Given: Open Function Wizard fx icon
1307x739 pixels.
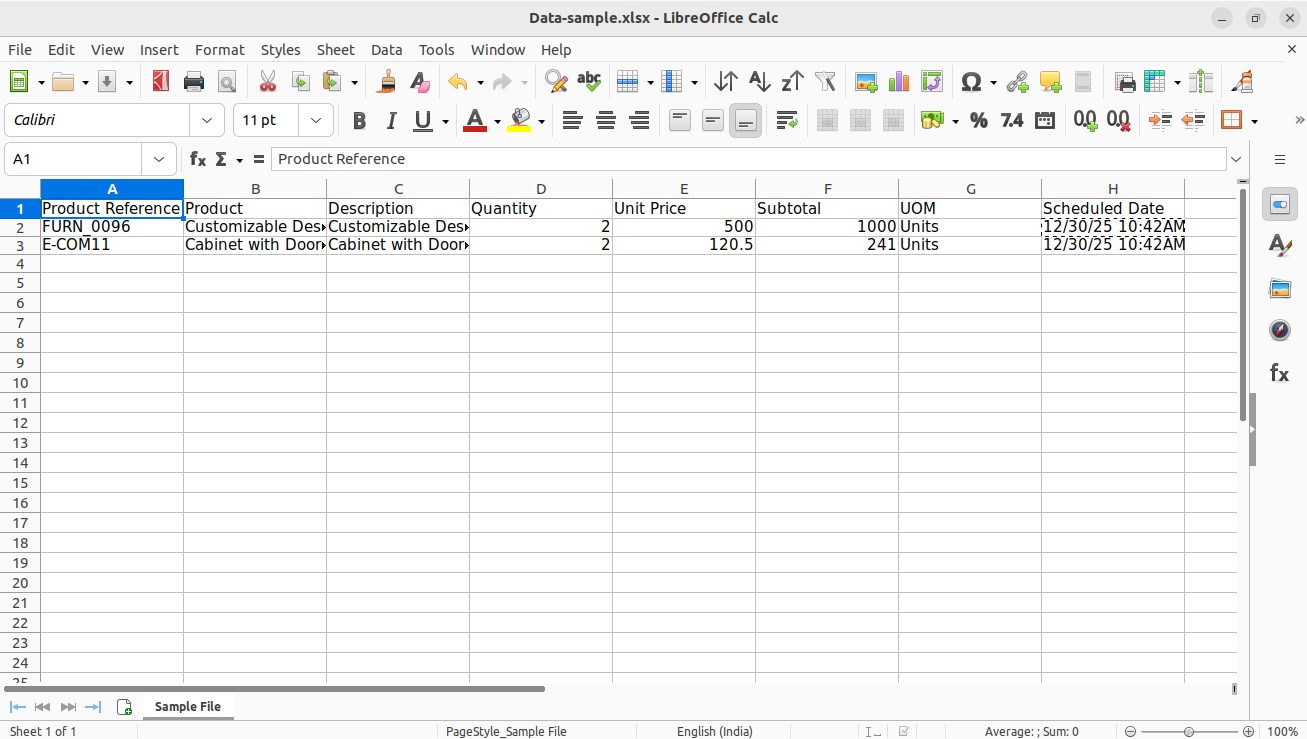Looking at the screenshot, I should pyautogui.click(x=198, y=159).
